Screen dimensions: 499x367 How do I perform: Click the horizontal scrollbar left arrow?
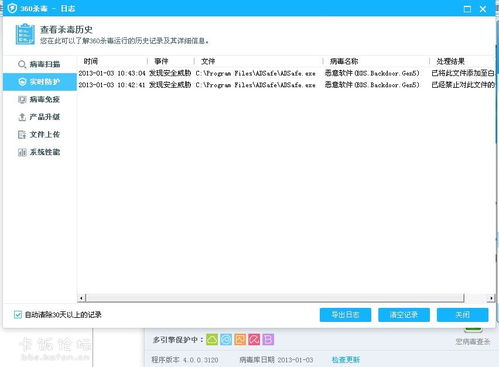pos(82,298)
